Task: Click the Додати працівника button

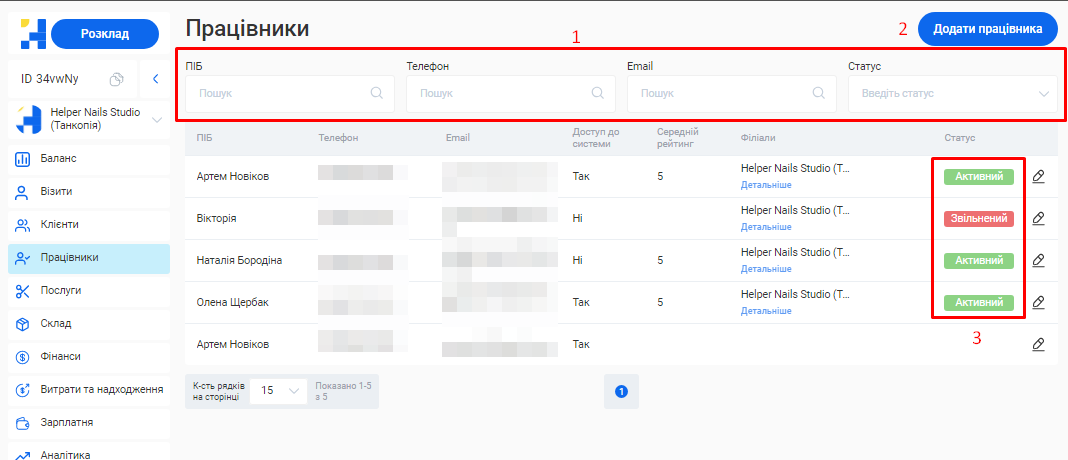Action: click(x=987, y=29)
